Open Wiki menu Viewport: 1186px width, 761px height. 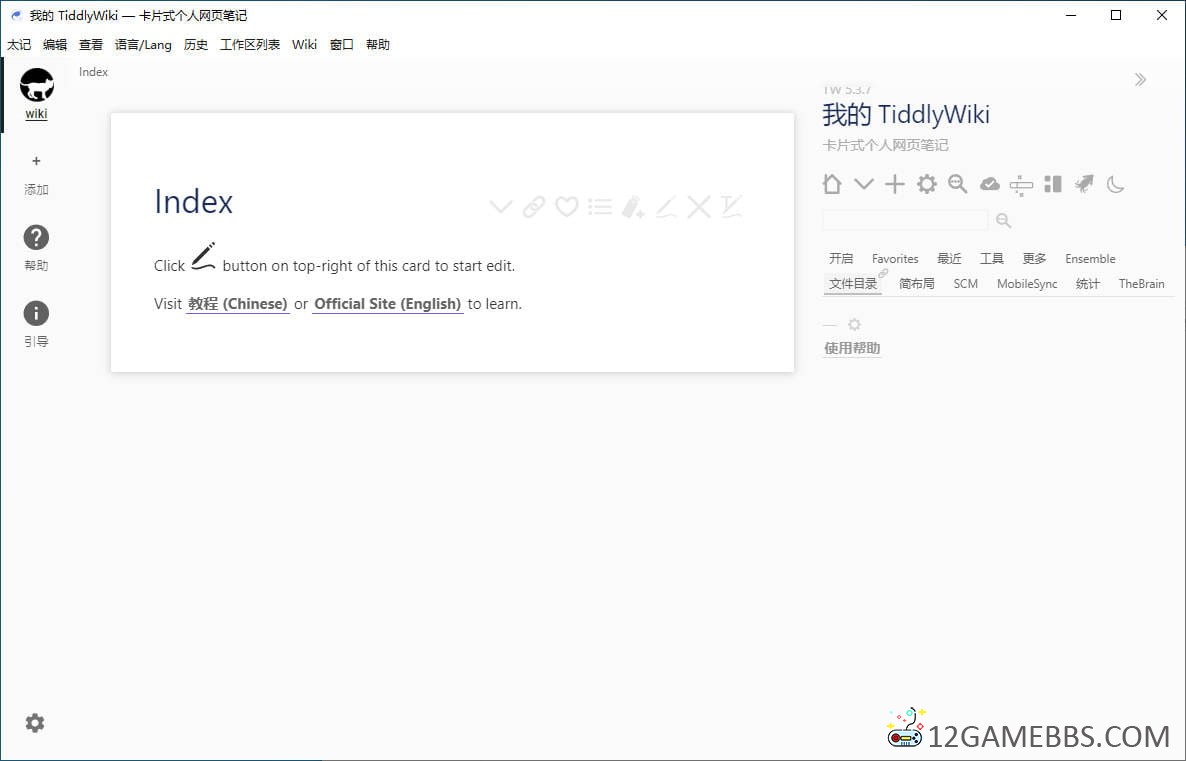click(x=304, y=45)
